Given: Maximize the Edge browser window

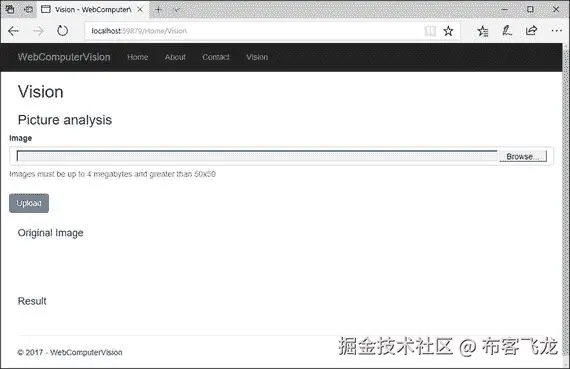Looking at the screenshot, I should pyautogui.click(x=530, y=9).
